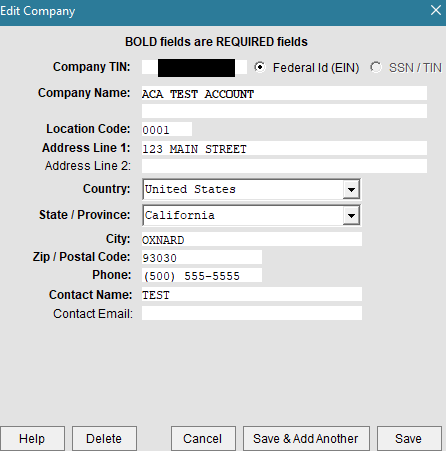
Task: Click the Address Line 1 field
Action: [x=284, y=148]
